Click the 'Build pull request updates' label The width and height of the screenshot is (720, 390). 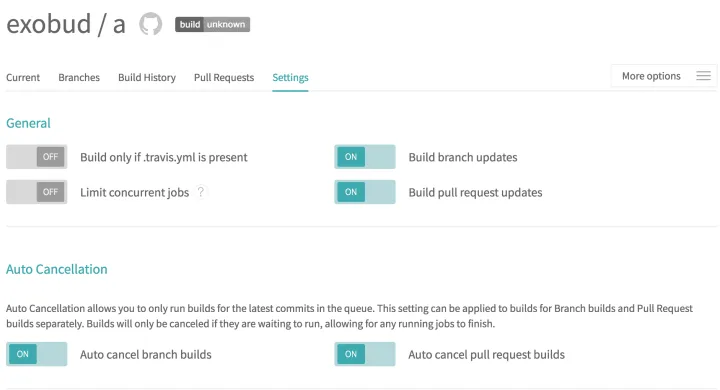pyautogui.click(x=475, y=192)
